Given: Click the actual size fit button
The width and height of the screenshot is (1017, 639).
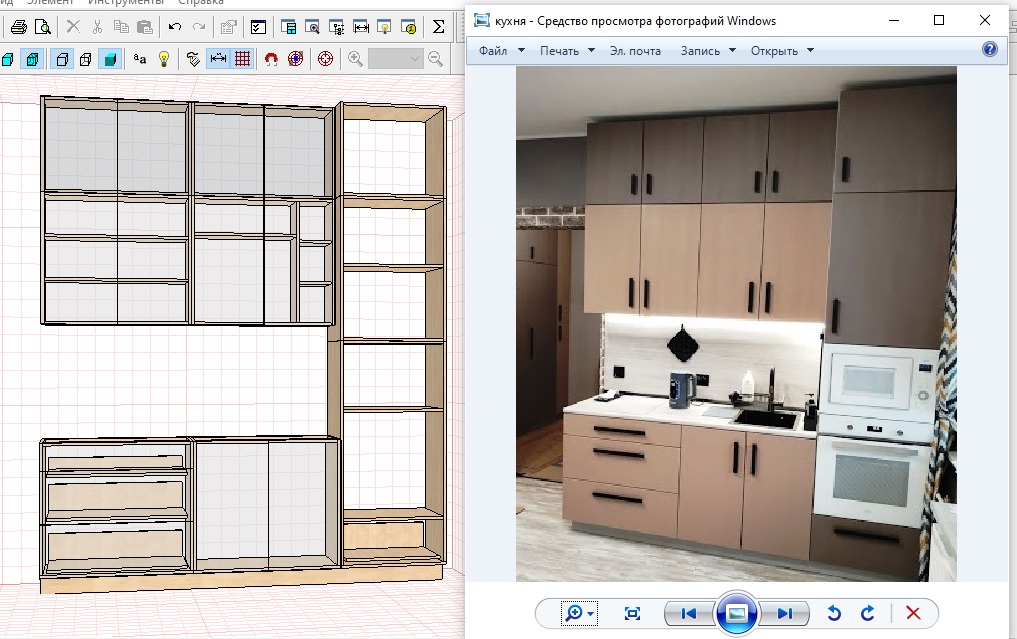Looking at the screenshot, I should click(632, 613).
